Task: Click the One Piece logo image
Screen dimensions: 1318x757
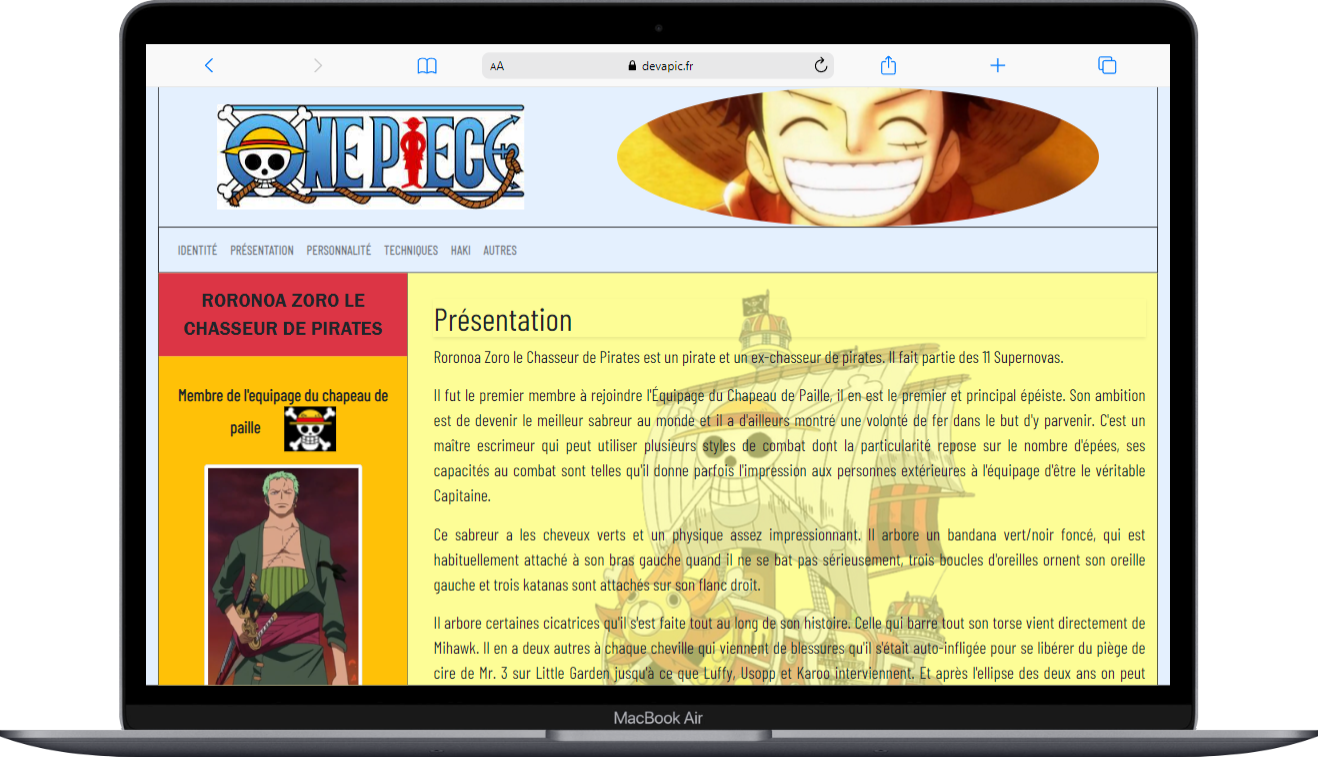Action: (x=371, y=157)
